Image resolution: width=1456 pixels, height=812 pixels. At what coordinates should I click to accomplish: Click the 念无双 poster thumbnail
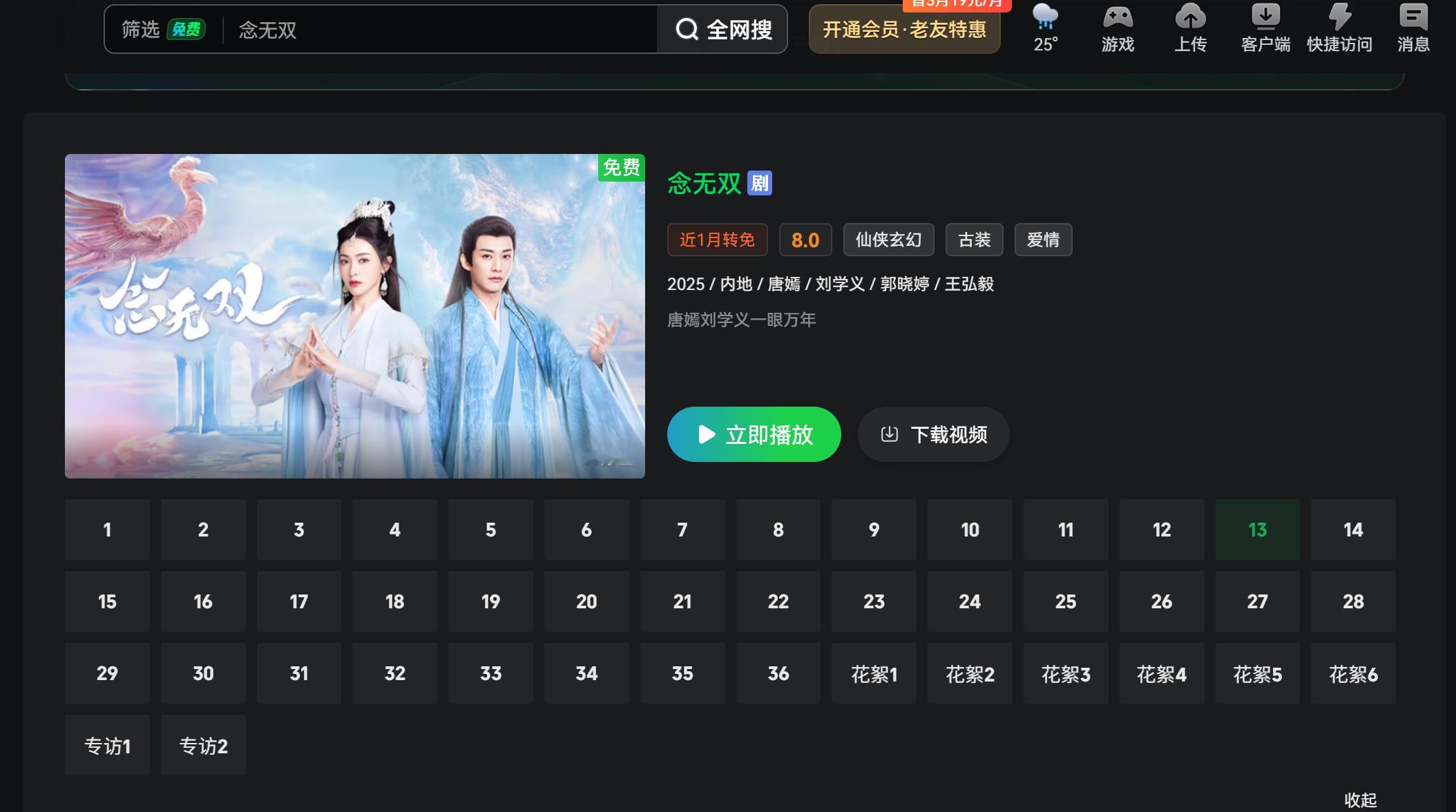click(355, 316)
